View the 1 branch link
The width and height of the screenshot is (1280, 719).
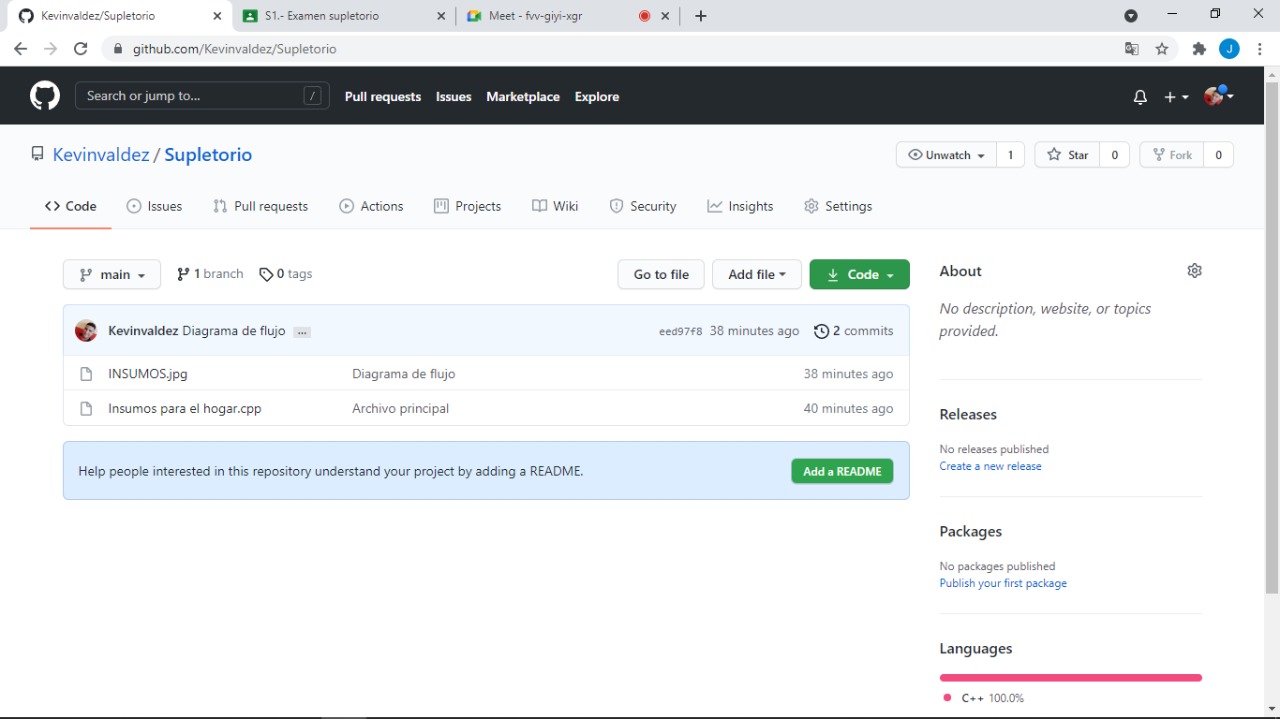click(210, 274)
